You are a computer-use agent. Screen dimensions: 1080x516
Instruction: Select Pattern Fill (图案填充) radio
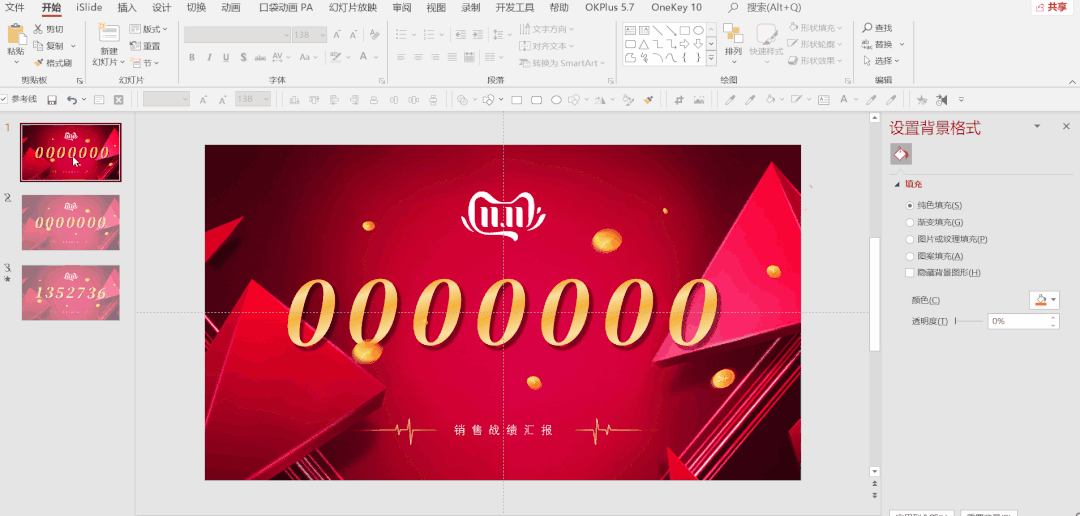pos(911,256)
